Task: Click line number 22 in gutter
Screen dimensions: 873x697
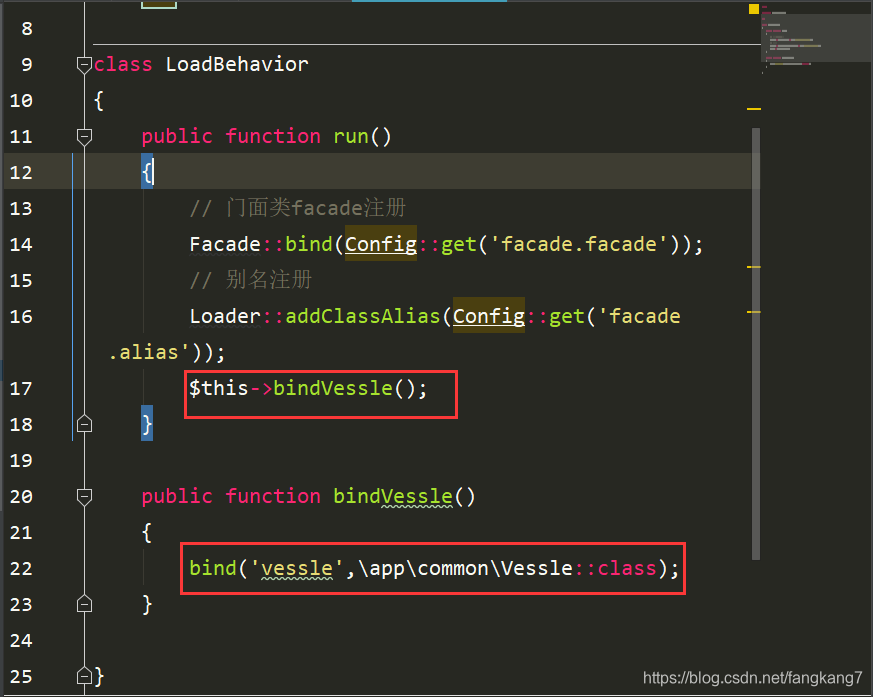Action: click(x=21, y=568)
